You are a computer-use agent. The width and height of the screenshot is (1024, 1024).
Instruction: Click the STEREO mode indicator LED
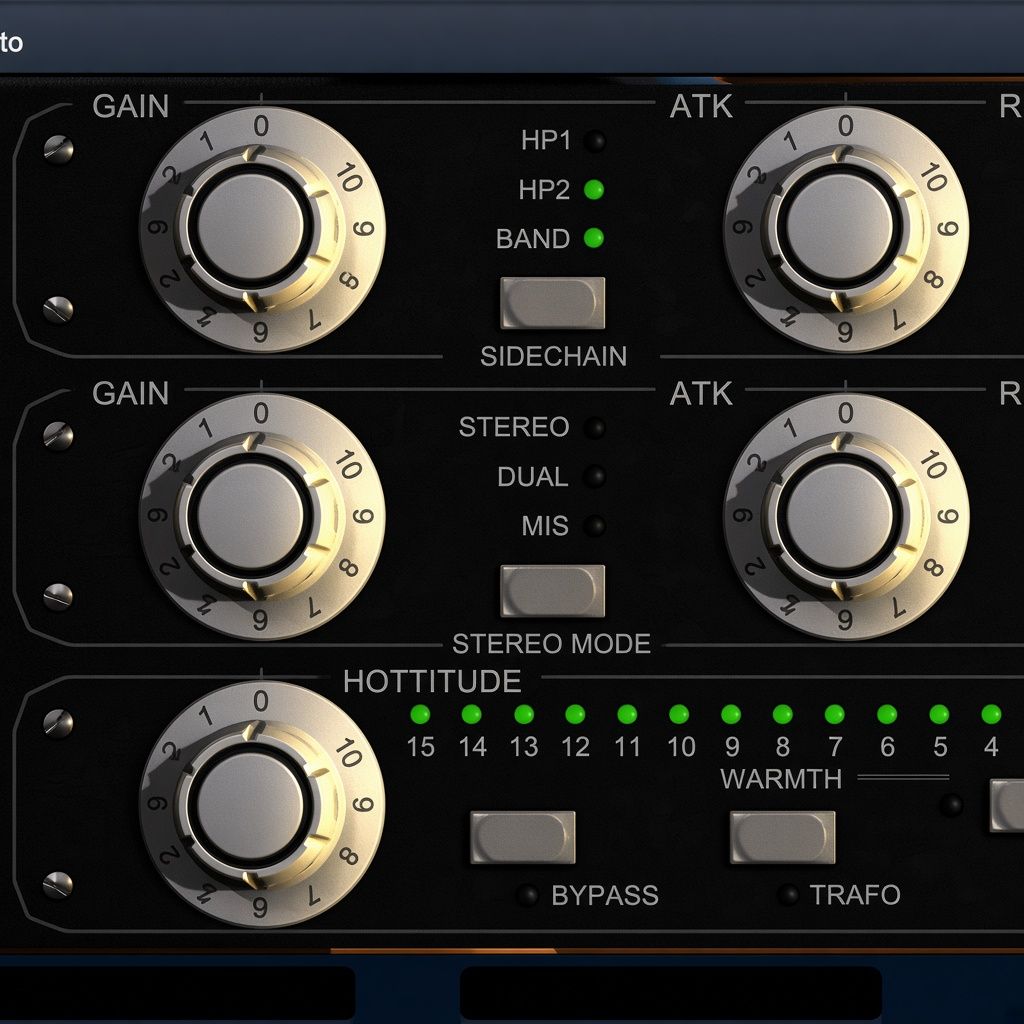point(594,428)
